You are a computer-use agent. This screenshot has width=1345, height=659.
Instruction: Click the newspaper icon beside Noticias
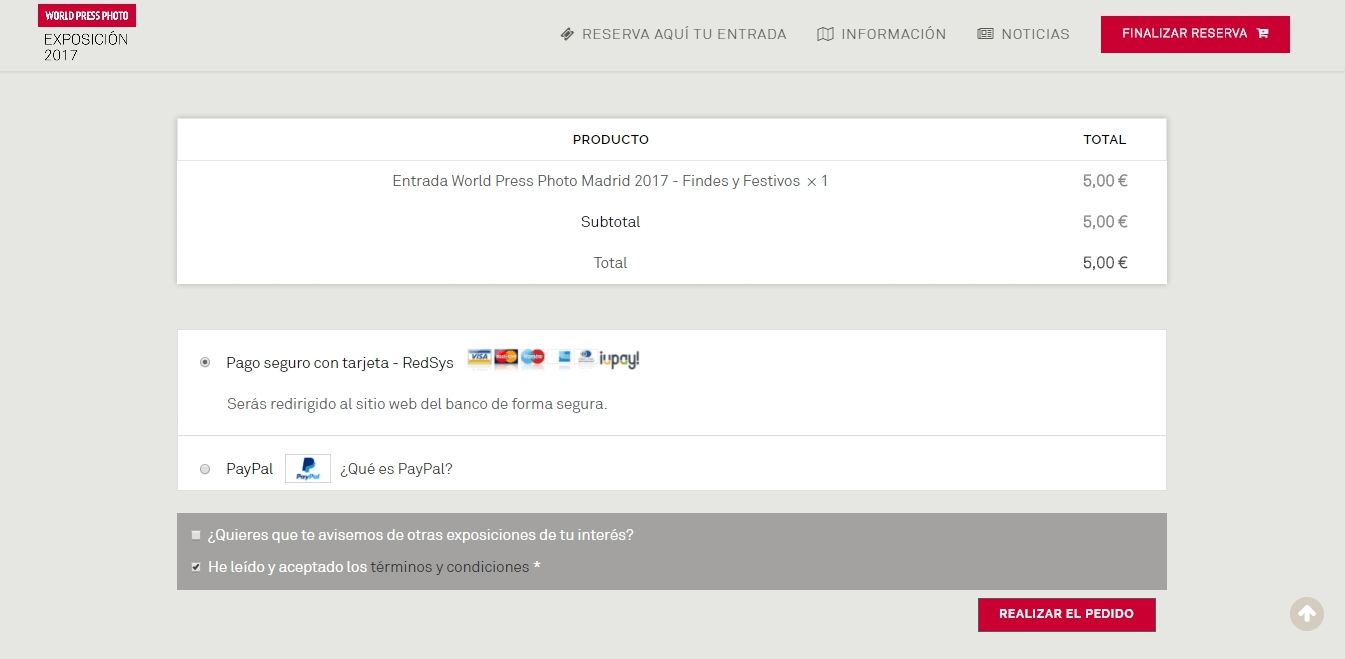coord(985,34)
